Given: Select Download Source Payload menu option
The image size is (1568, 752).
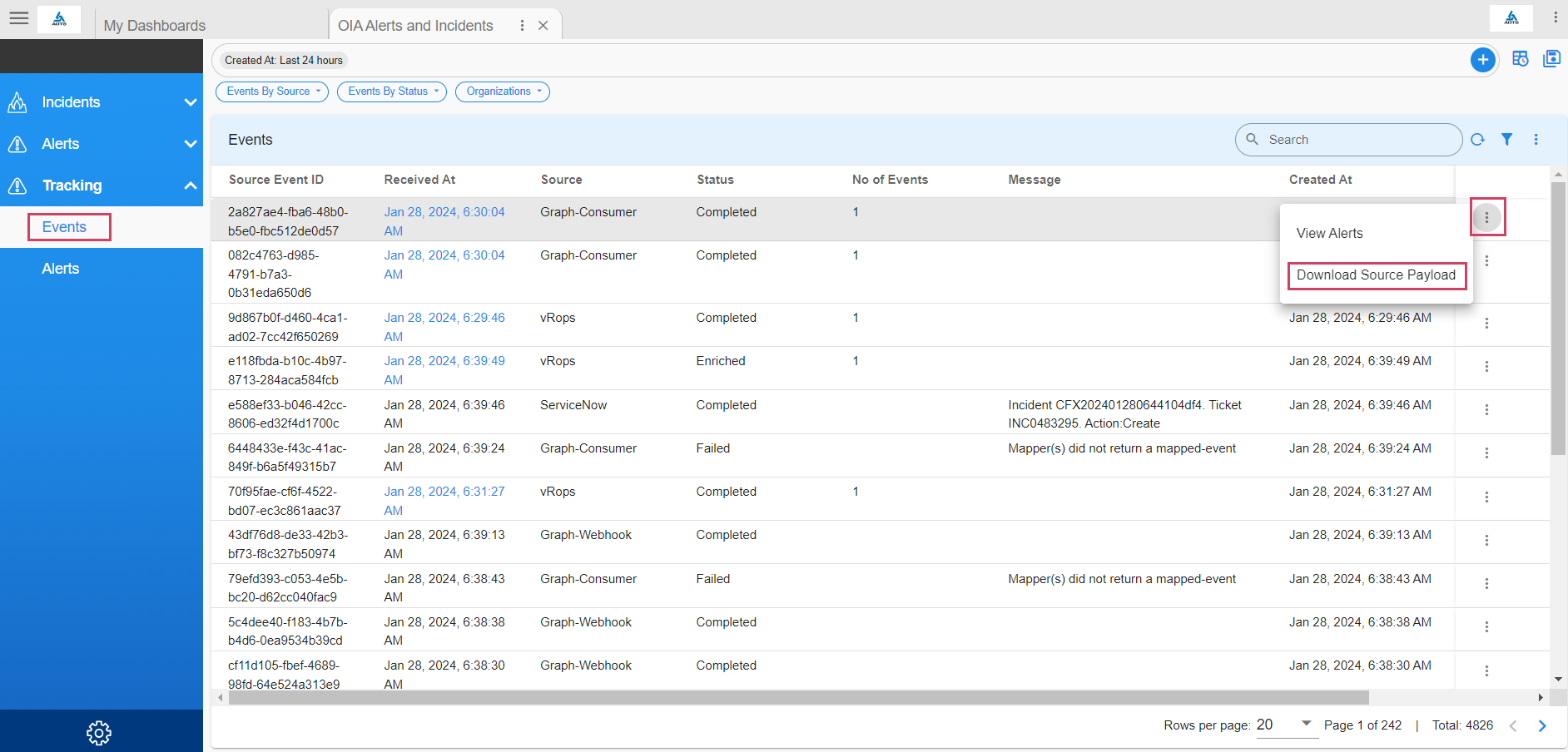Looking at the screenshot, I should (1376, 275).
